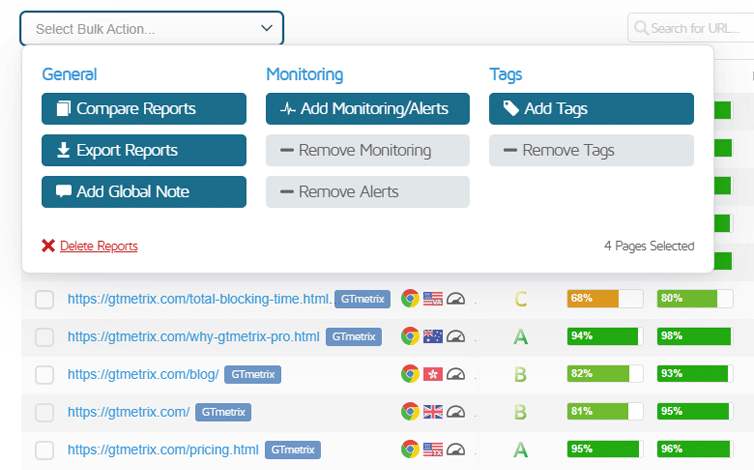Viewport: 754px width, 470px height.
Task: Choose Add Tags from bulk actions
Action: (x=590, y=109)
